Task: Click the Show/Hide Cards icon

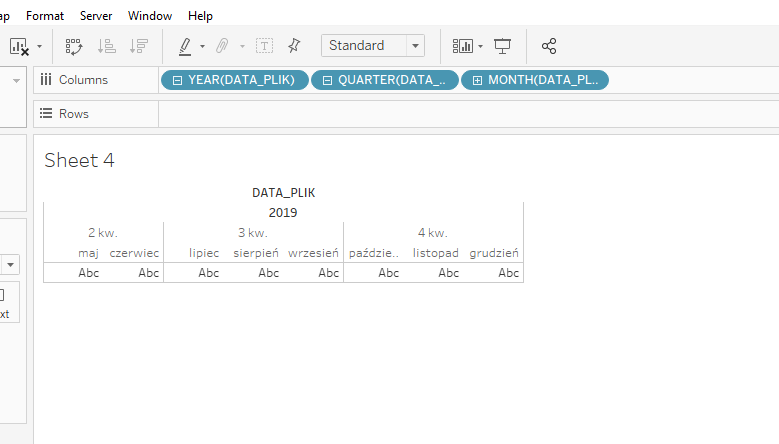Action: click(x=462, y=46)
